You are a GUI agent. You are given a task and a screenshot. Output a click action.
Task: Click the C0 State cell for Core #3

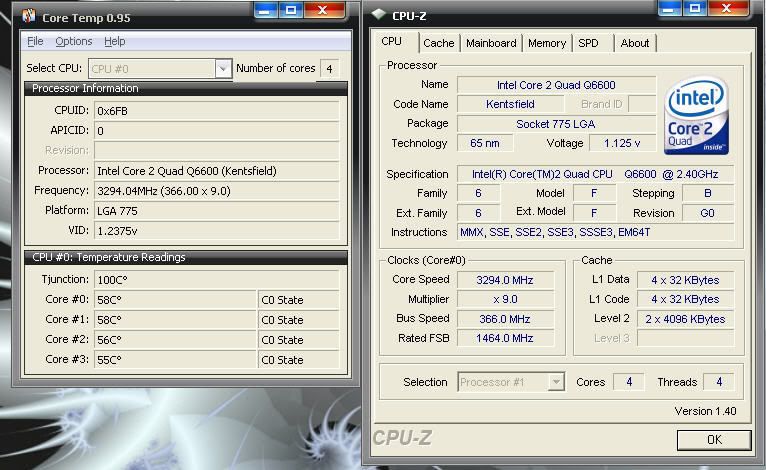298,360
